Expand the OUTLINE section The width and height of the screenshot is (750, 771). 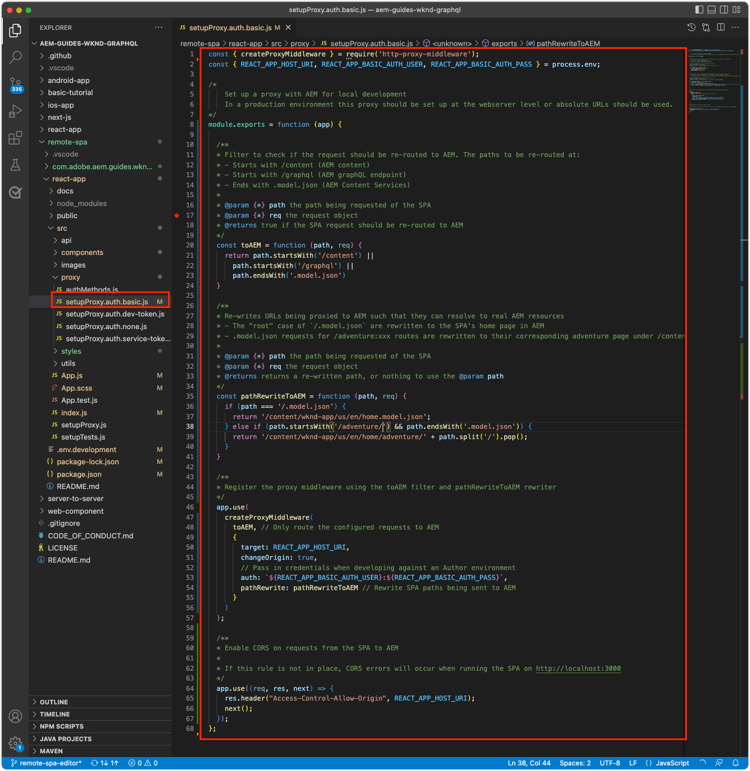pos(54,702)
